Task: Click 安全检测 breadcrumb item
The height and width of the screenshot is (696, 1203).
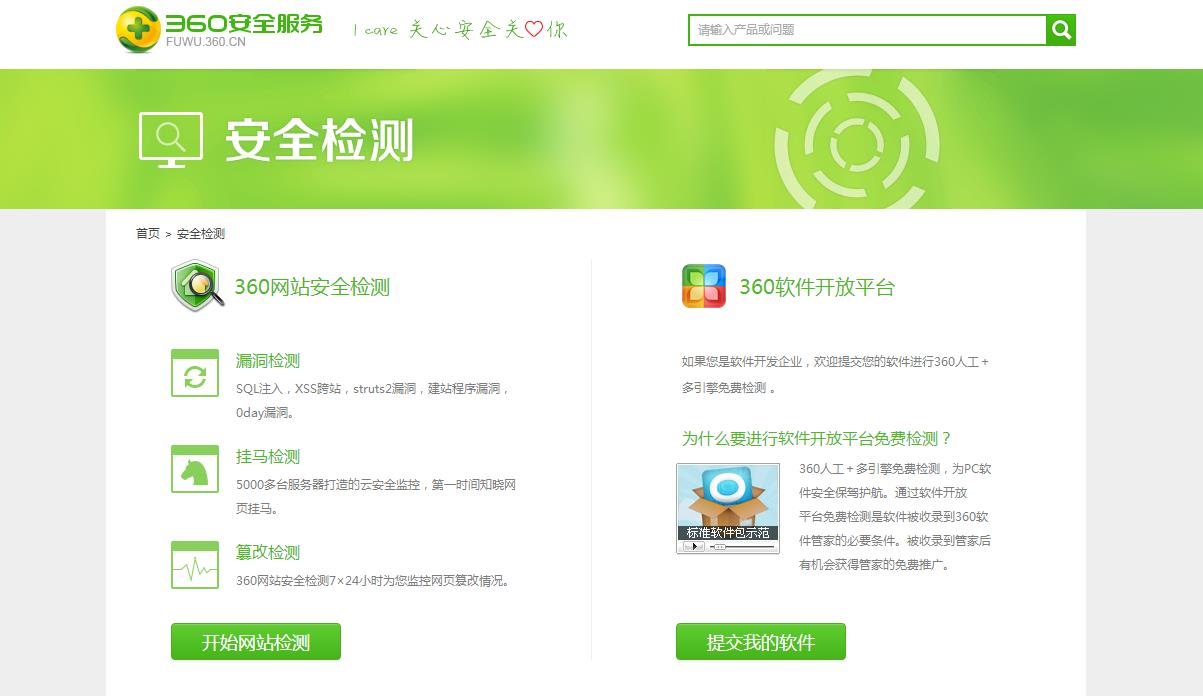Action: (x=201, y=234)
